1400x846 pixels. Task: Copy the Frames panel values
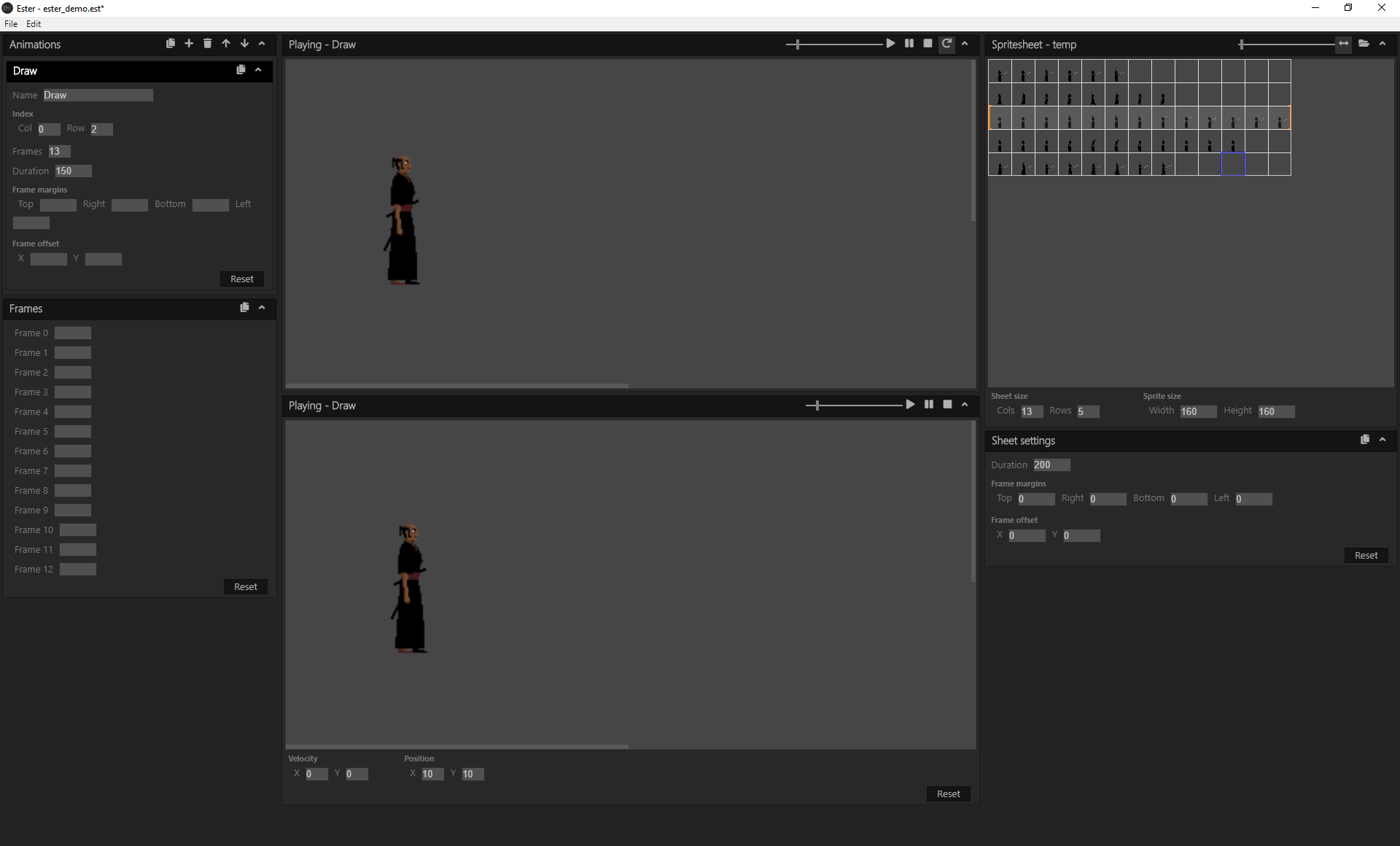tap(244, 308)
